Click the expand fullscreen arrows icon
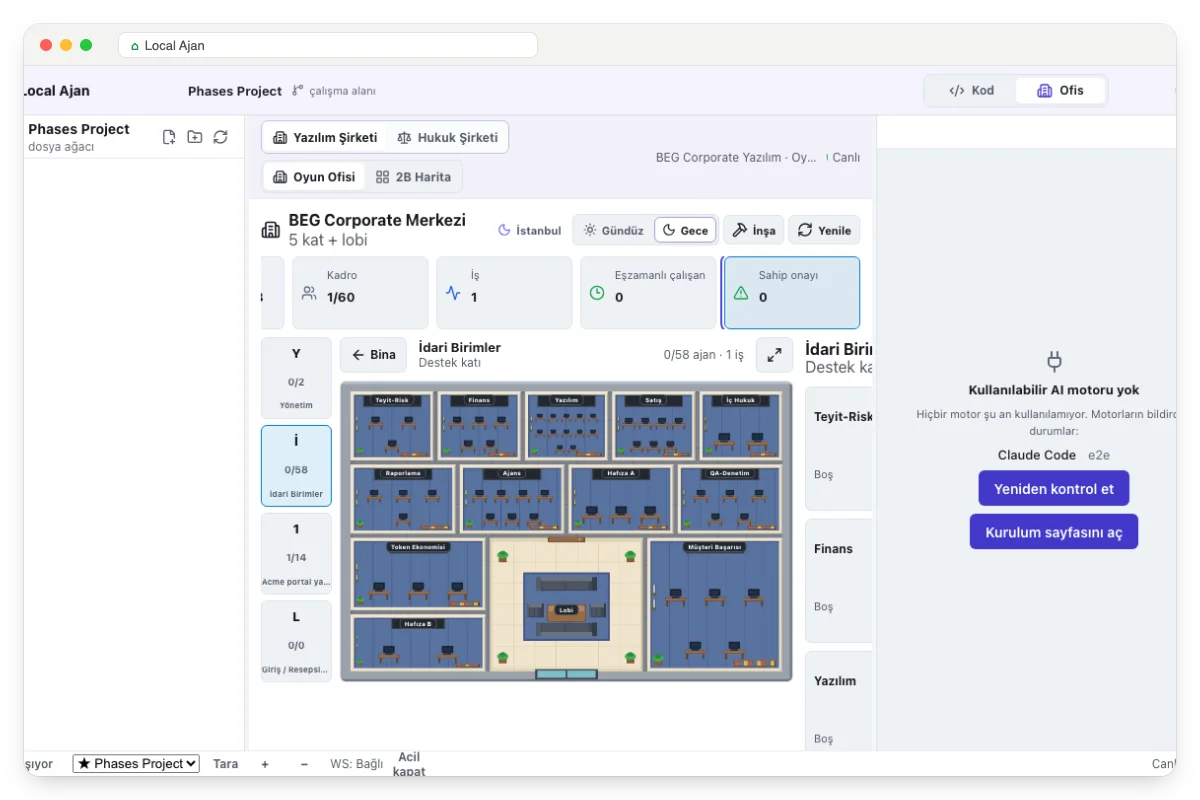The width and height of the screenshot is (1200, 800). tap(774, 355)
